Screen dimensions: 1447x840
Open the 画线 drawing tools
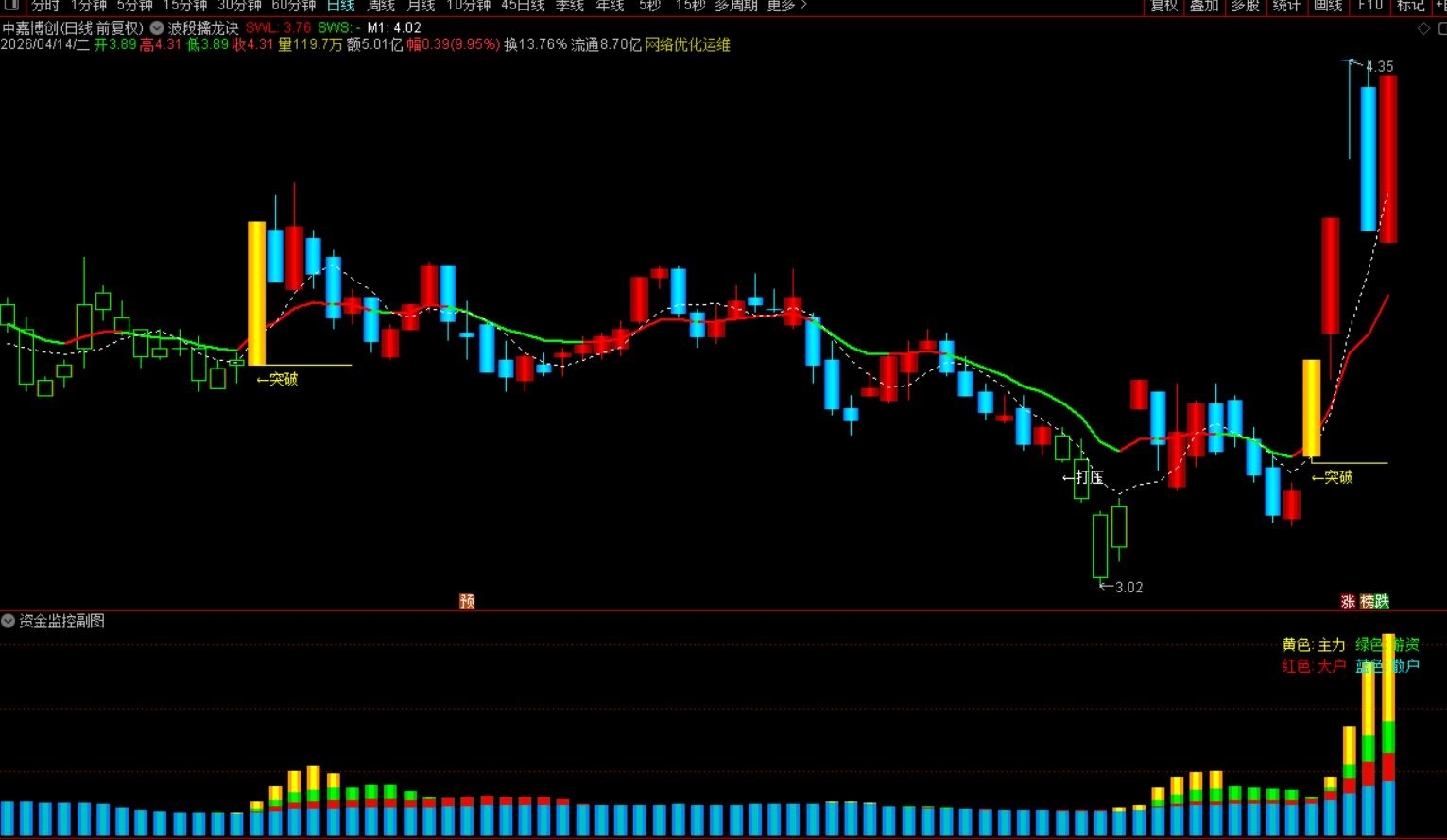(x=1327, y=6)
